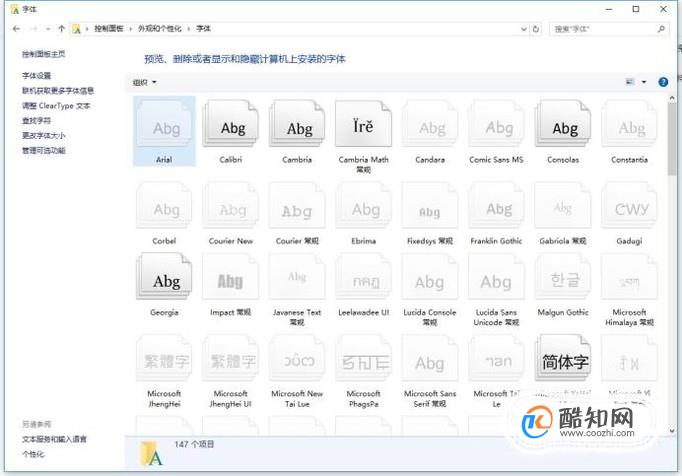
Task: Select the Javanese Text font icon
Action: pyautogui.click(x=298, y=277)
